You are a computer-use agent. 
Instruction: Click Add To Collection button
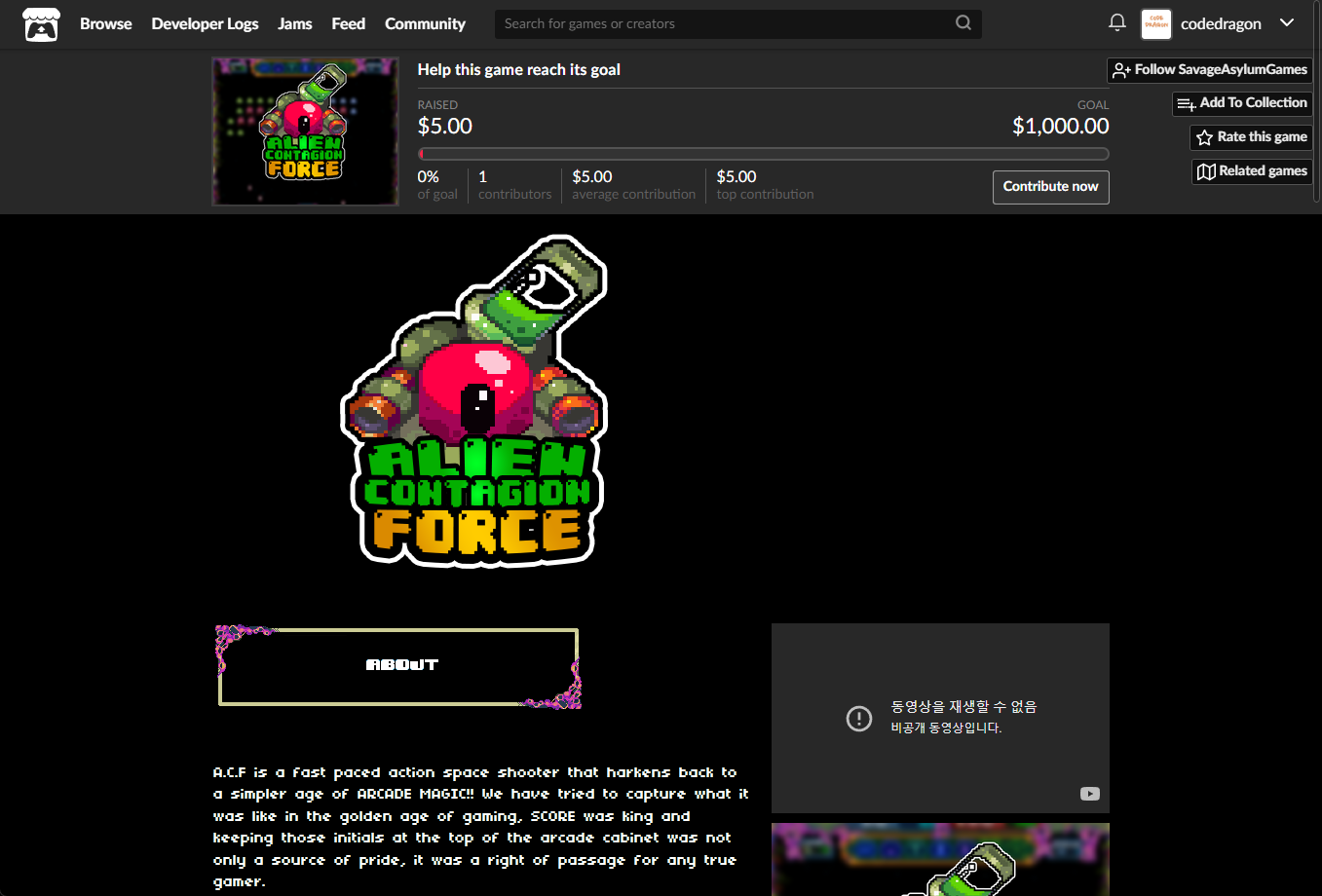[1242, 103]
